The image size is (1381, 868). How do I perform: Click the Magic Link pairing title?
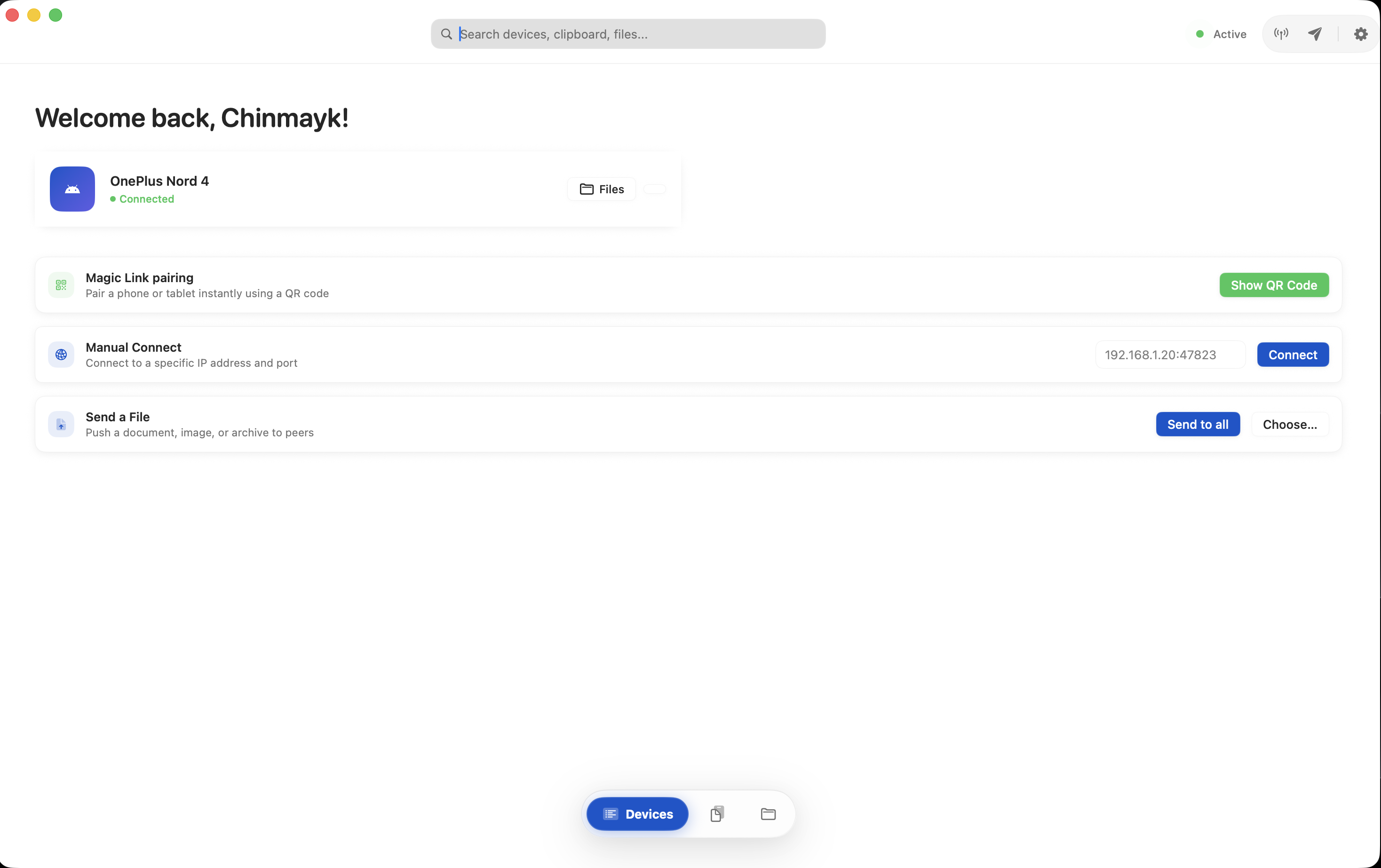point(139,277)
